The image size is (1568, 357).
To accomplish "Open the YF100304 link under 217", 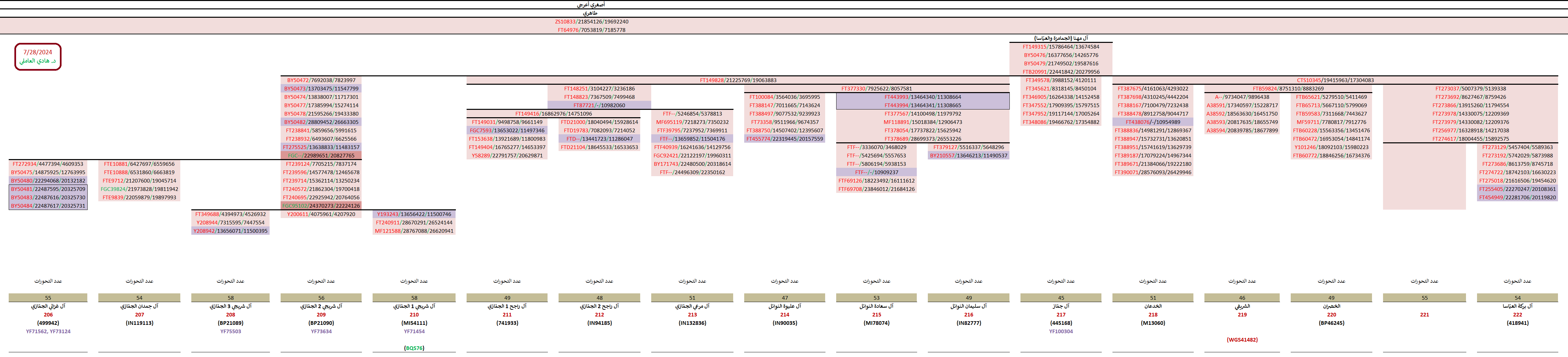I will (1060, 332).
